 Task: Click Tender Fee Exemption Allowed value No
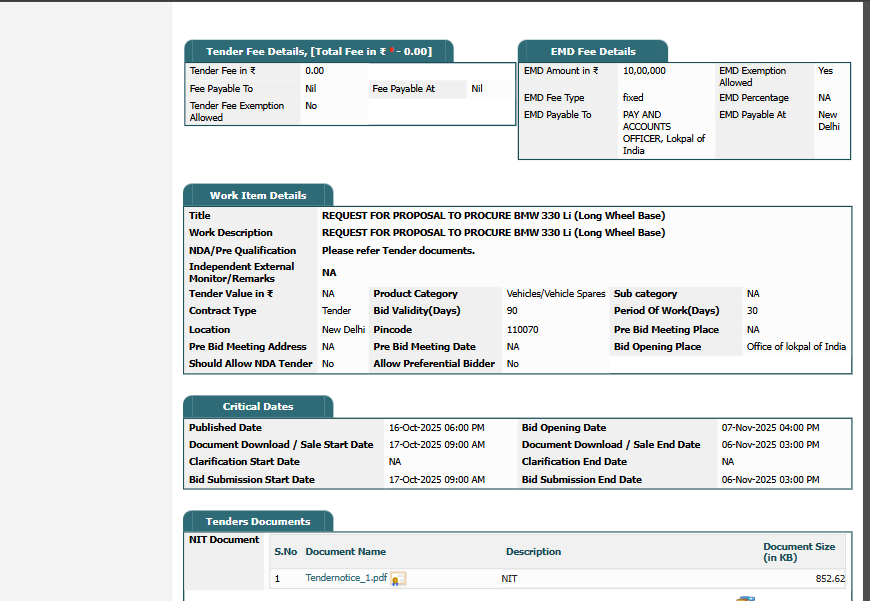(x=311, y=105)
